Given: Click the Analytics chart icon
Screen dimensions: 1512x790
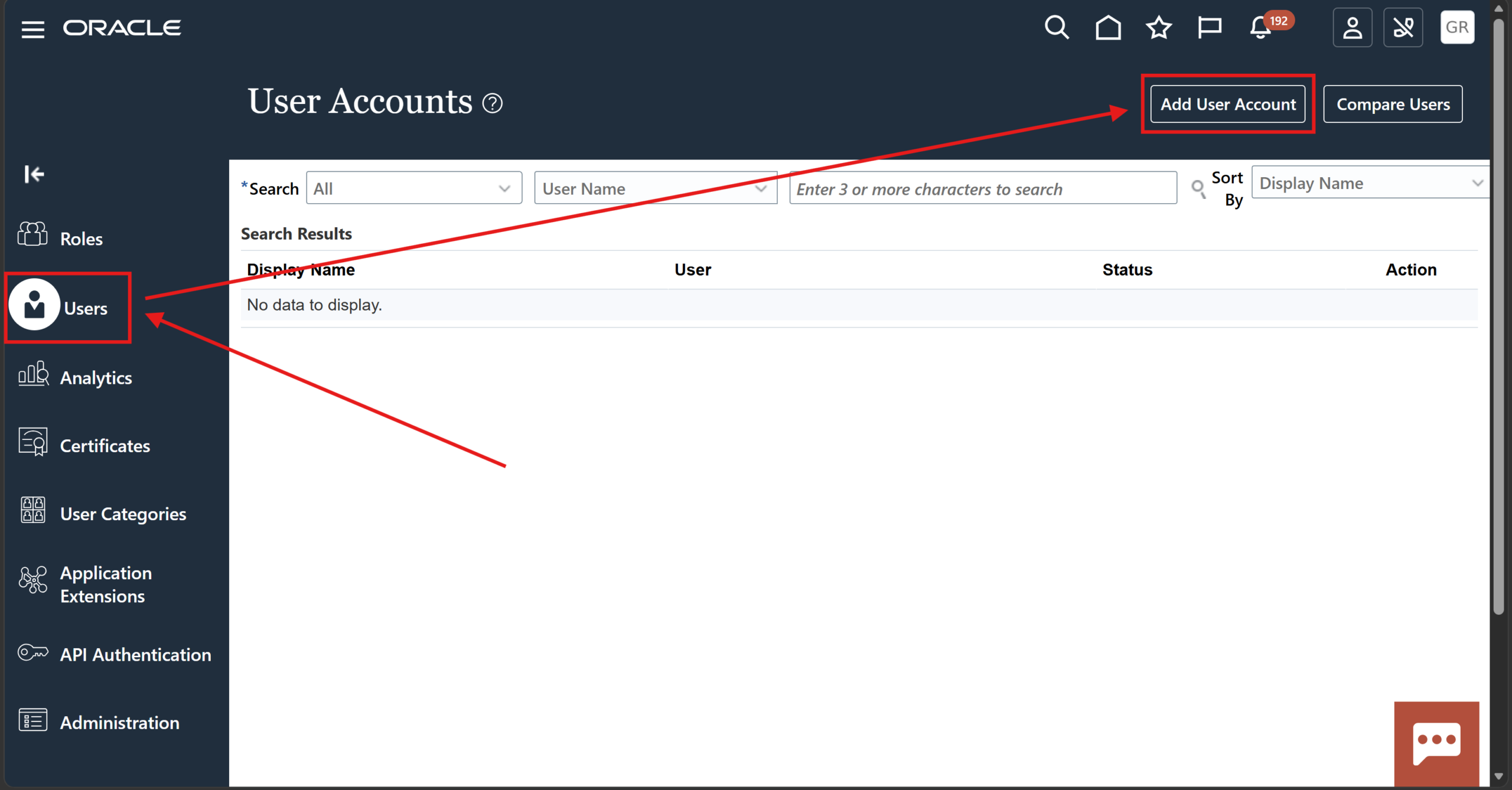Looking at the screenshot, I should click(33, 374).
